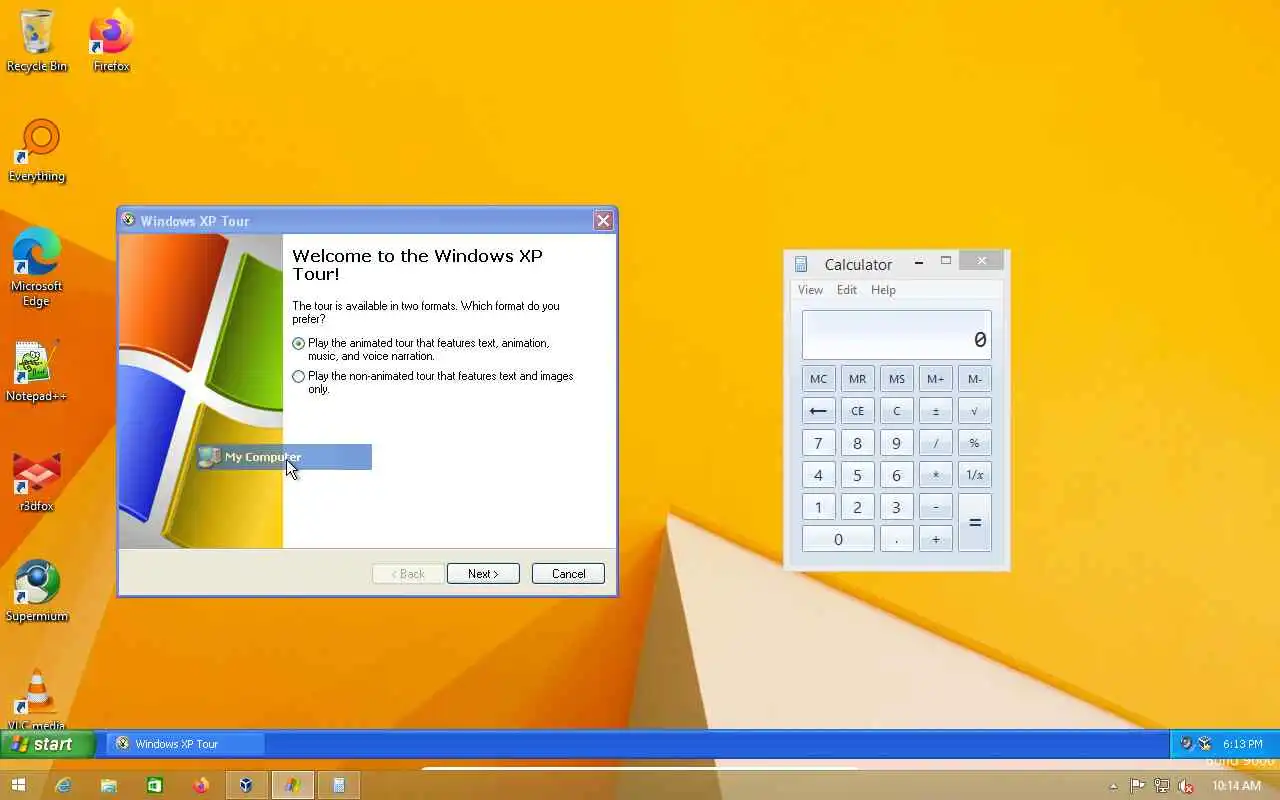Open the Calculator View menu
This screenshot has height=800, width=1280.
[x=810, y=290]
